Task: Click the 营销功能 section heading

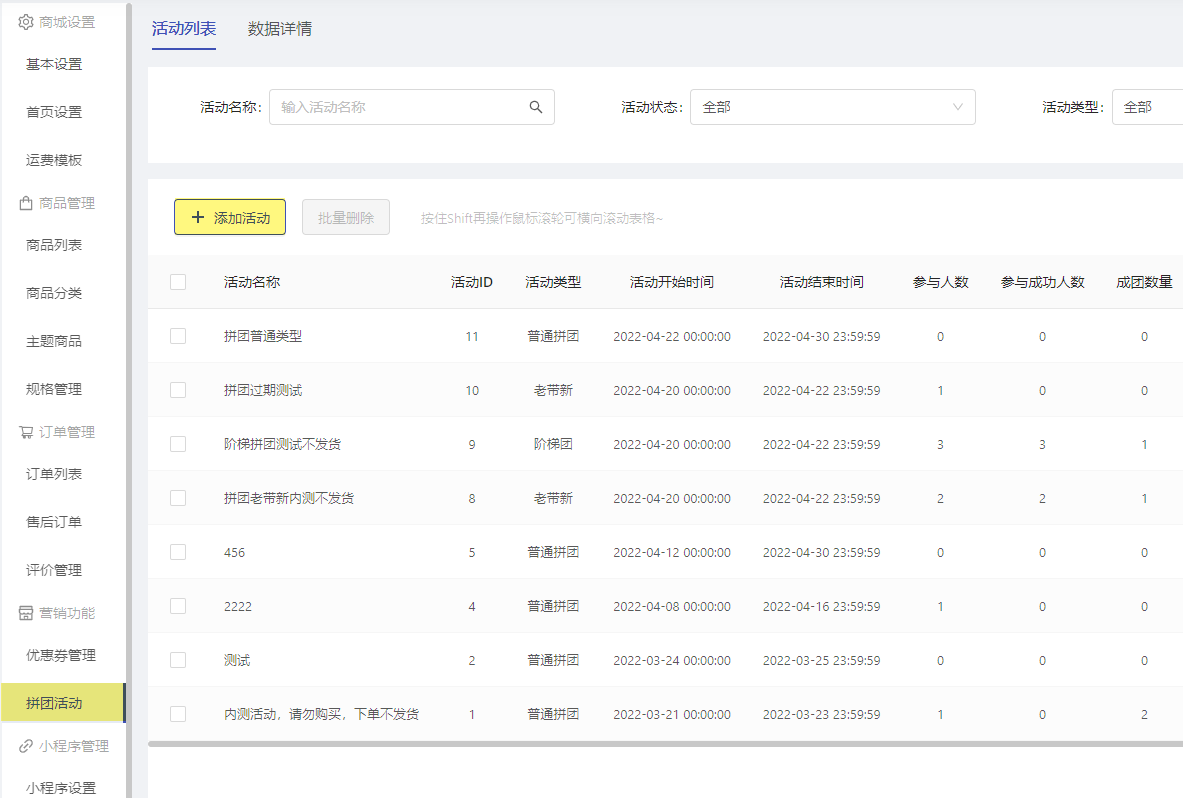Action: 66,612
